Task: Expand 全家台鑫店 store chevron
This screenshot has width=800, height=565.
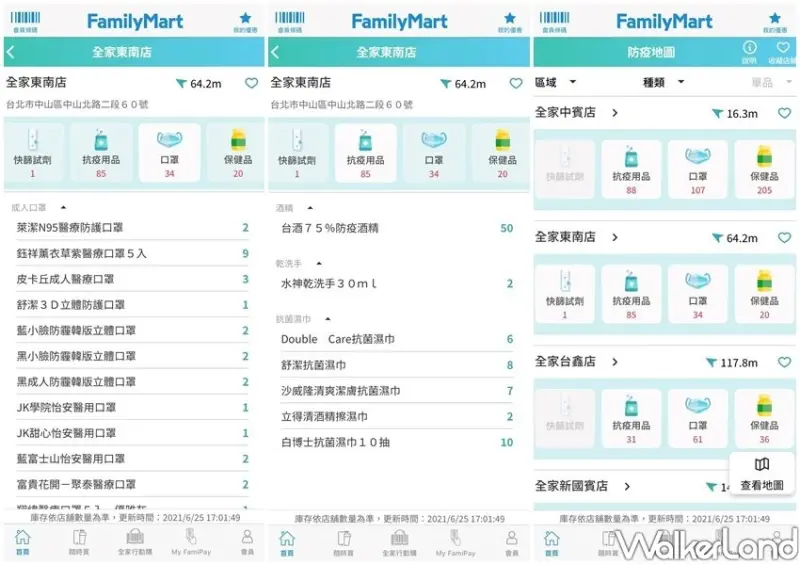Action: click(615, 362)
